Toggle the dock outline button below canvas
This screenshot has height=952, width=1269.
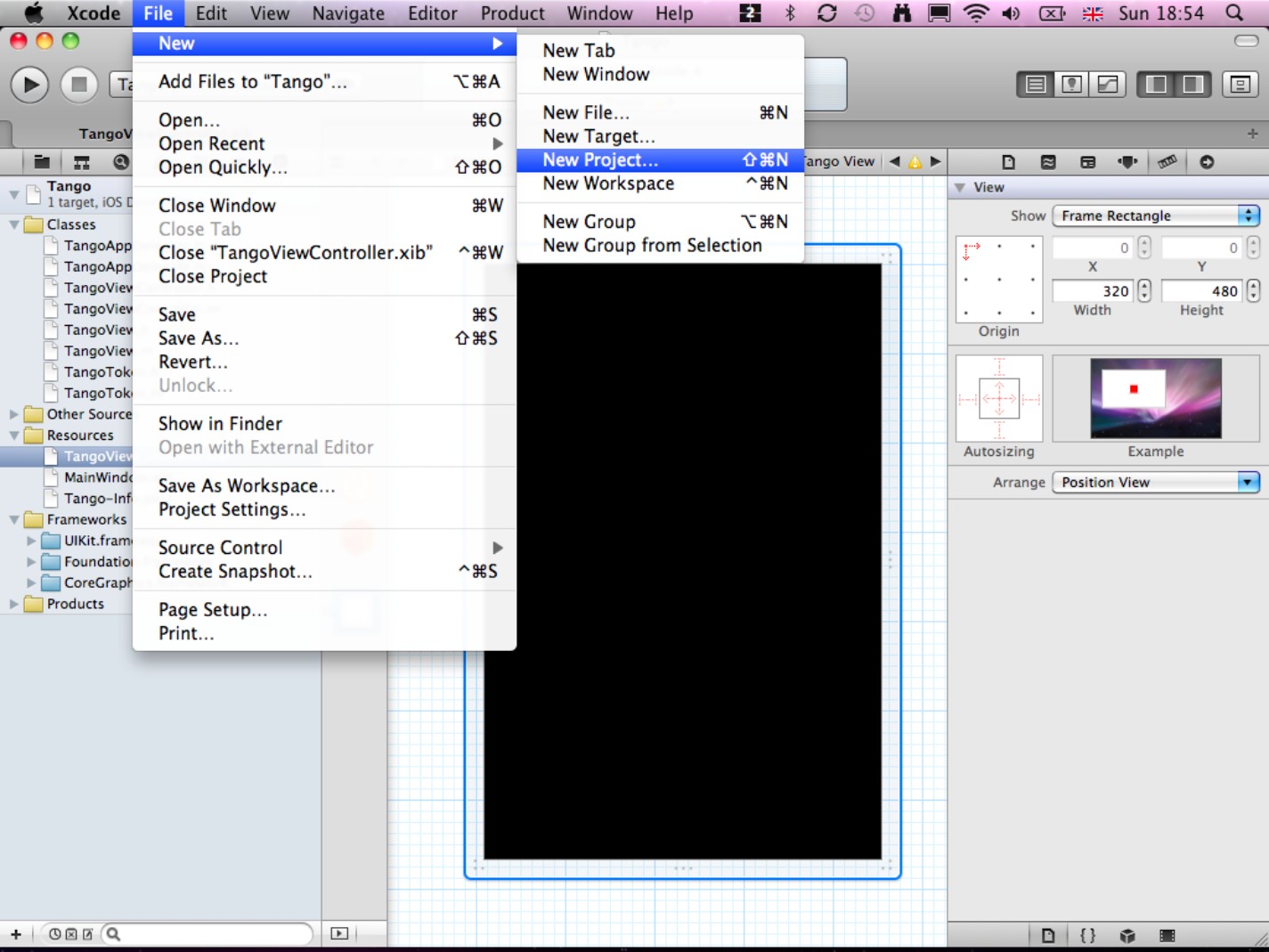click(x=339, y=933)
